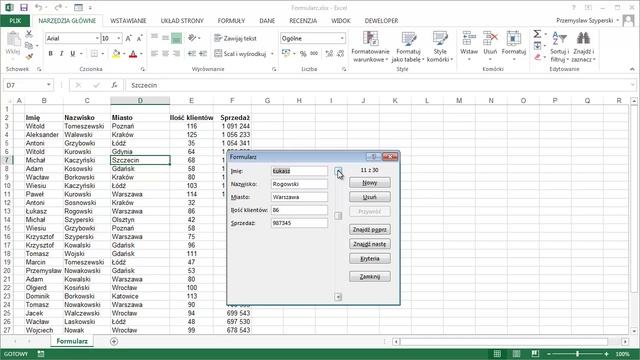Viewport: 640px width, 360px height.
Task: Click the Cut scissors icon
Action: (x=29, y=34)
